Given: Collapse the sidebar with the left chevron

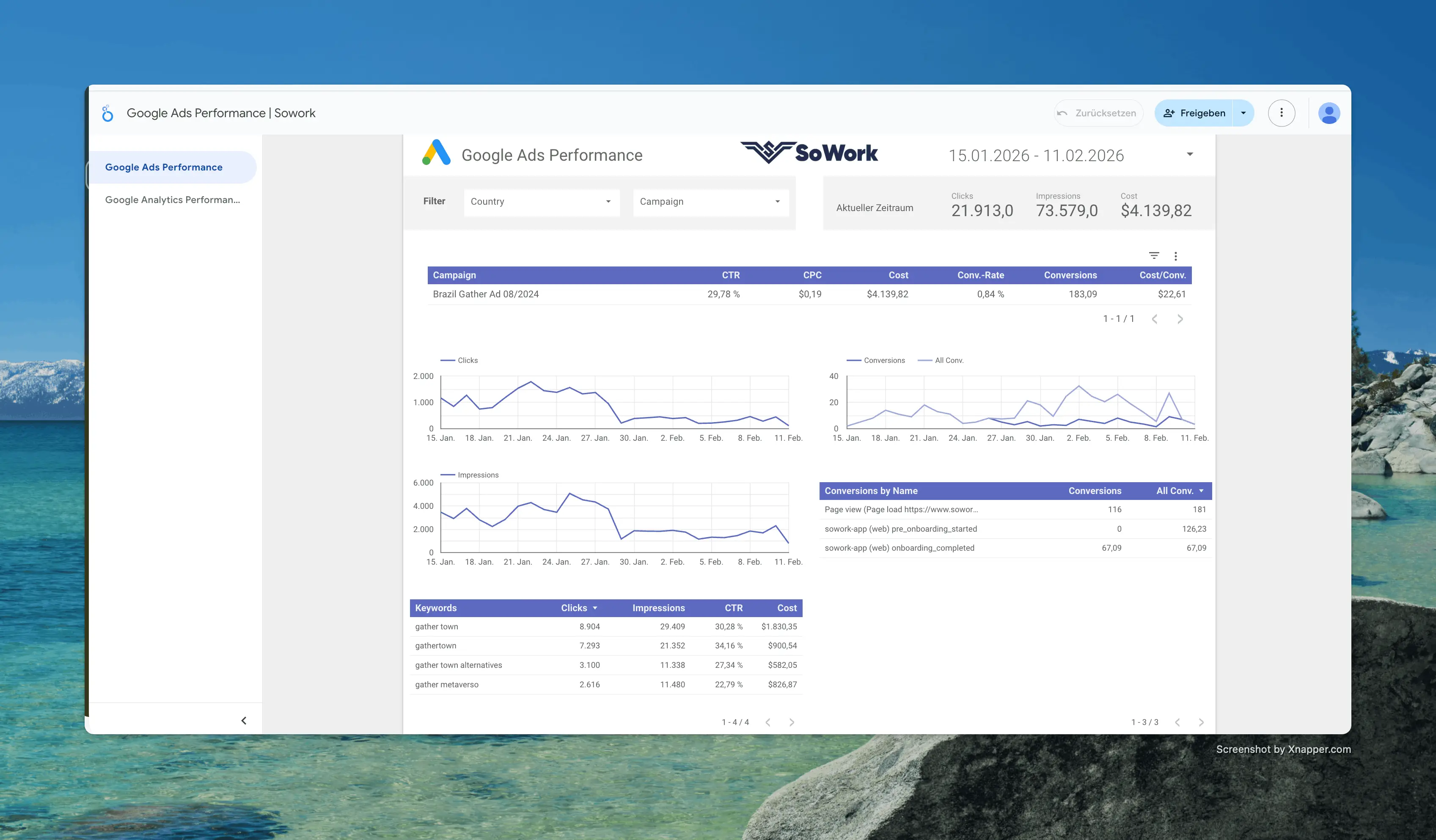Looking at the screenshot, I should (244, 720).
